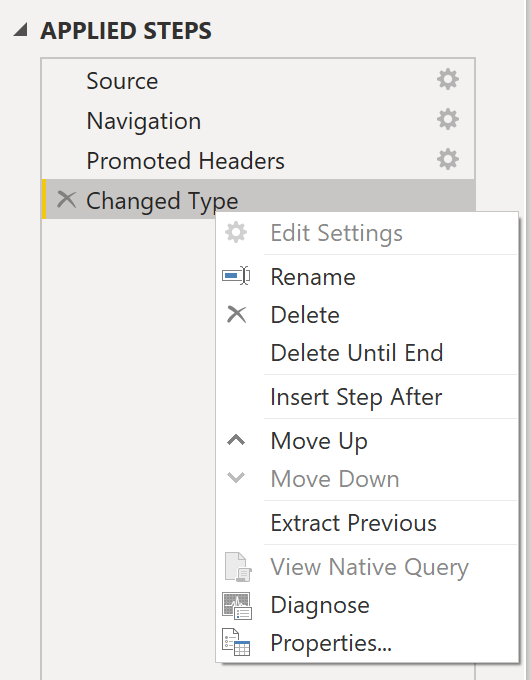Select the Source applied step
531x680 pixels.
point(259,80)
